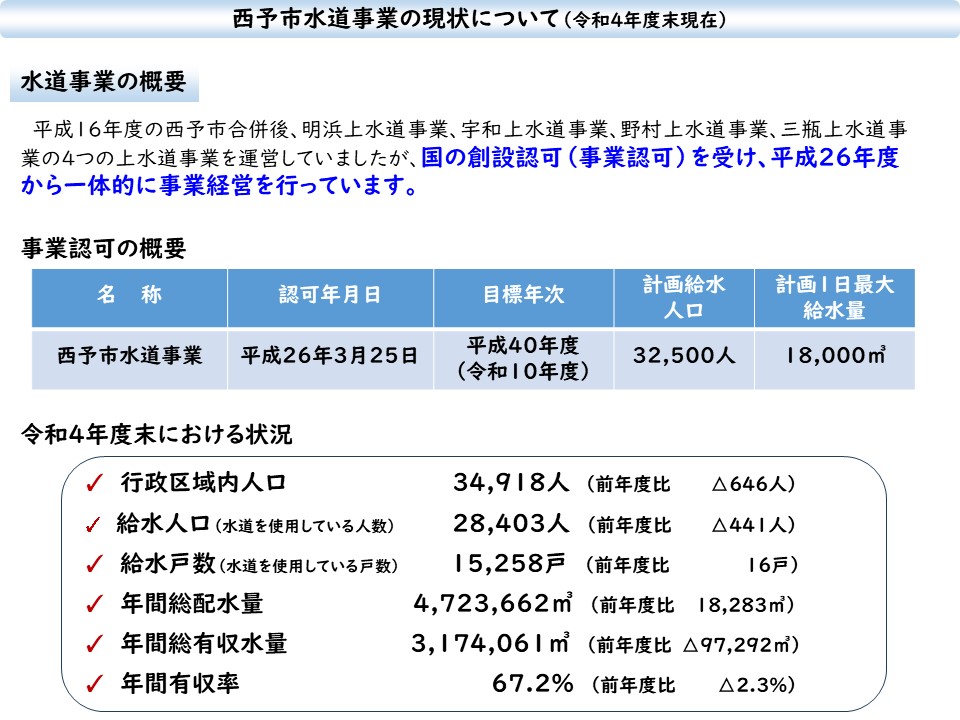Click the value 3,174,061㎥

[490, 643]
